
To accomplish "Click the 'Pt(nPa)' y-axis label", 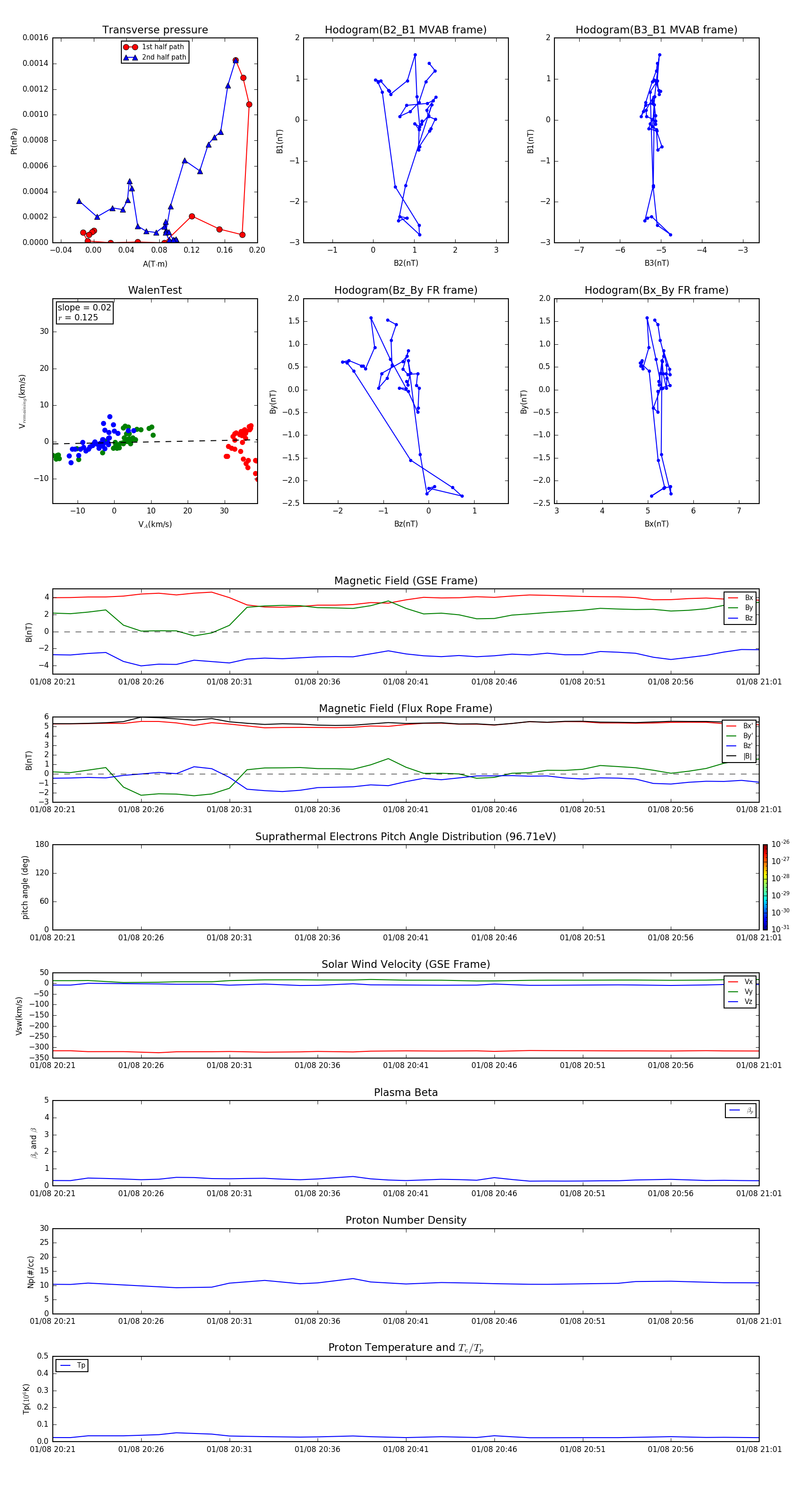I will coord(14,141).
